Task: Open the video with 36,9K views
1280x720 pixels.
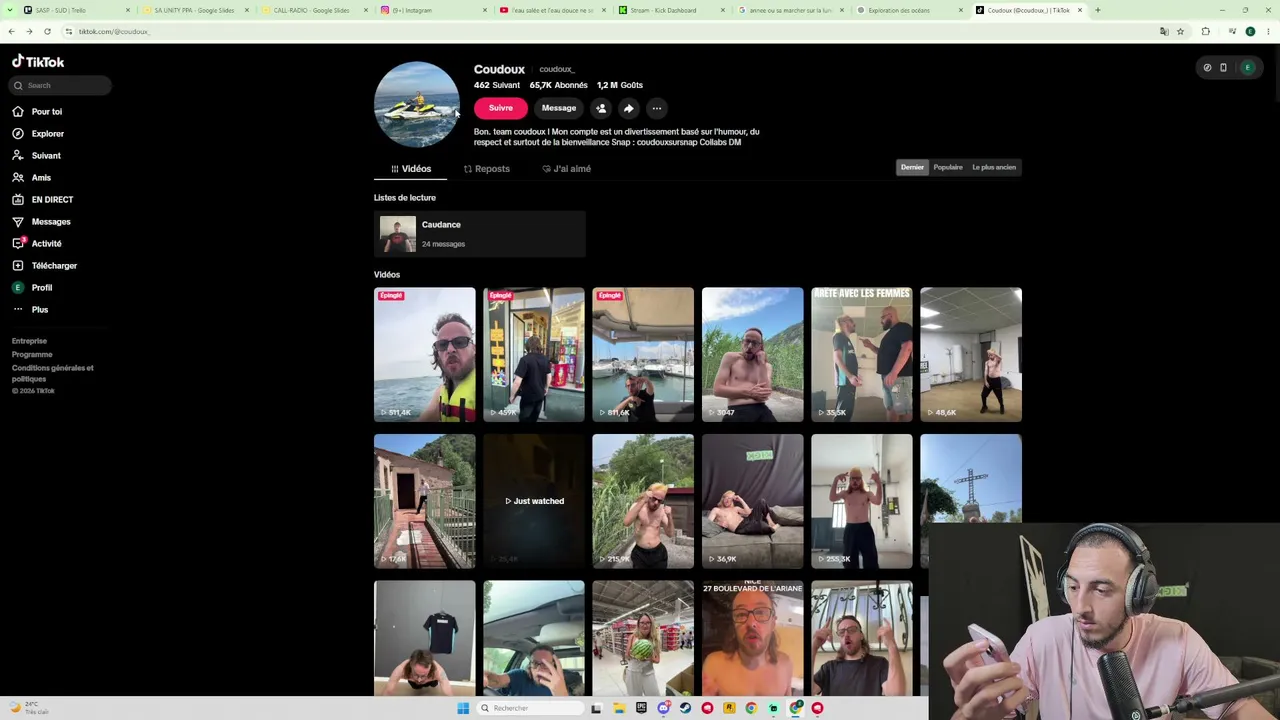Action: [x=752, y=501]
